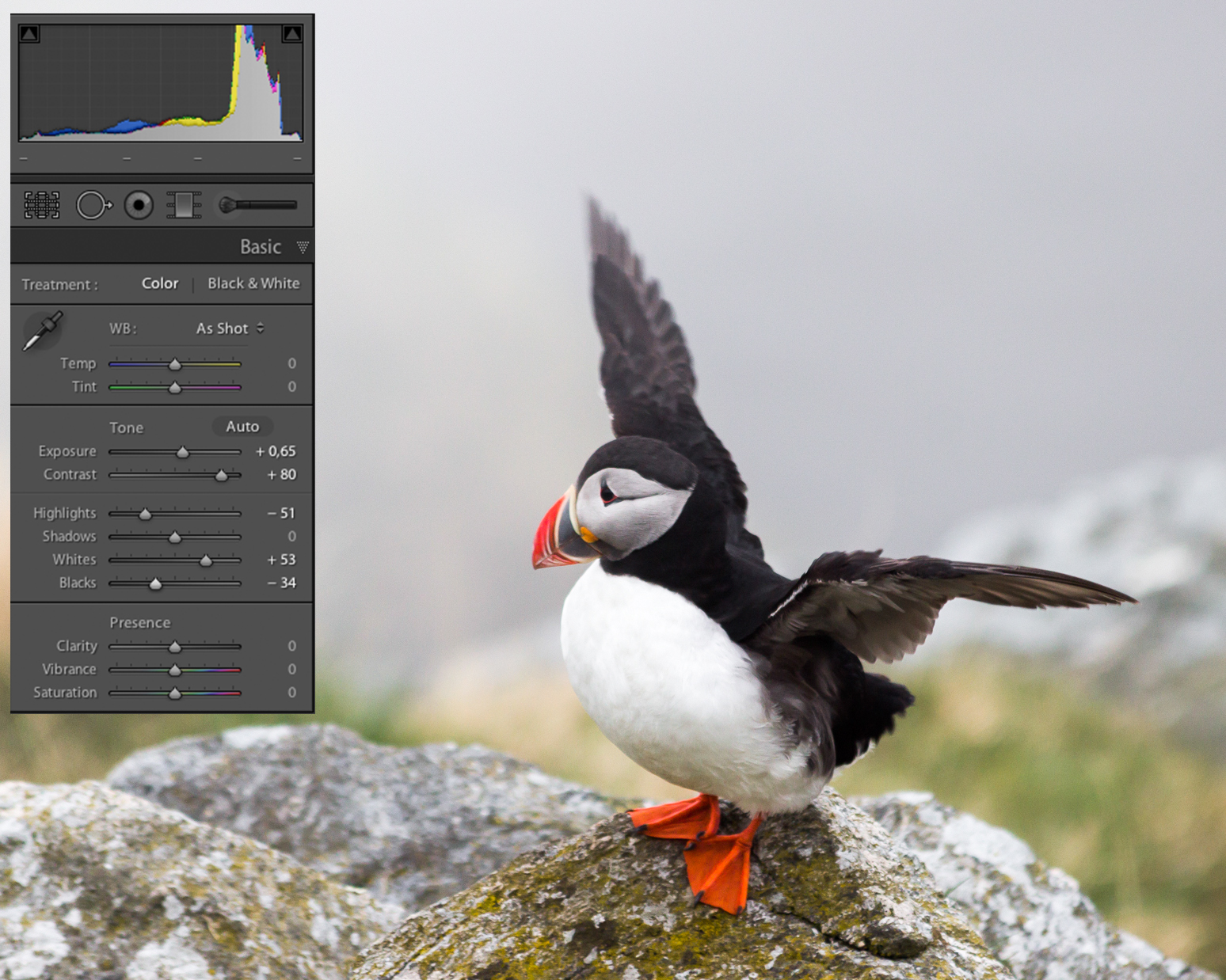Click the Contrast label

[70, 474]
